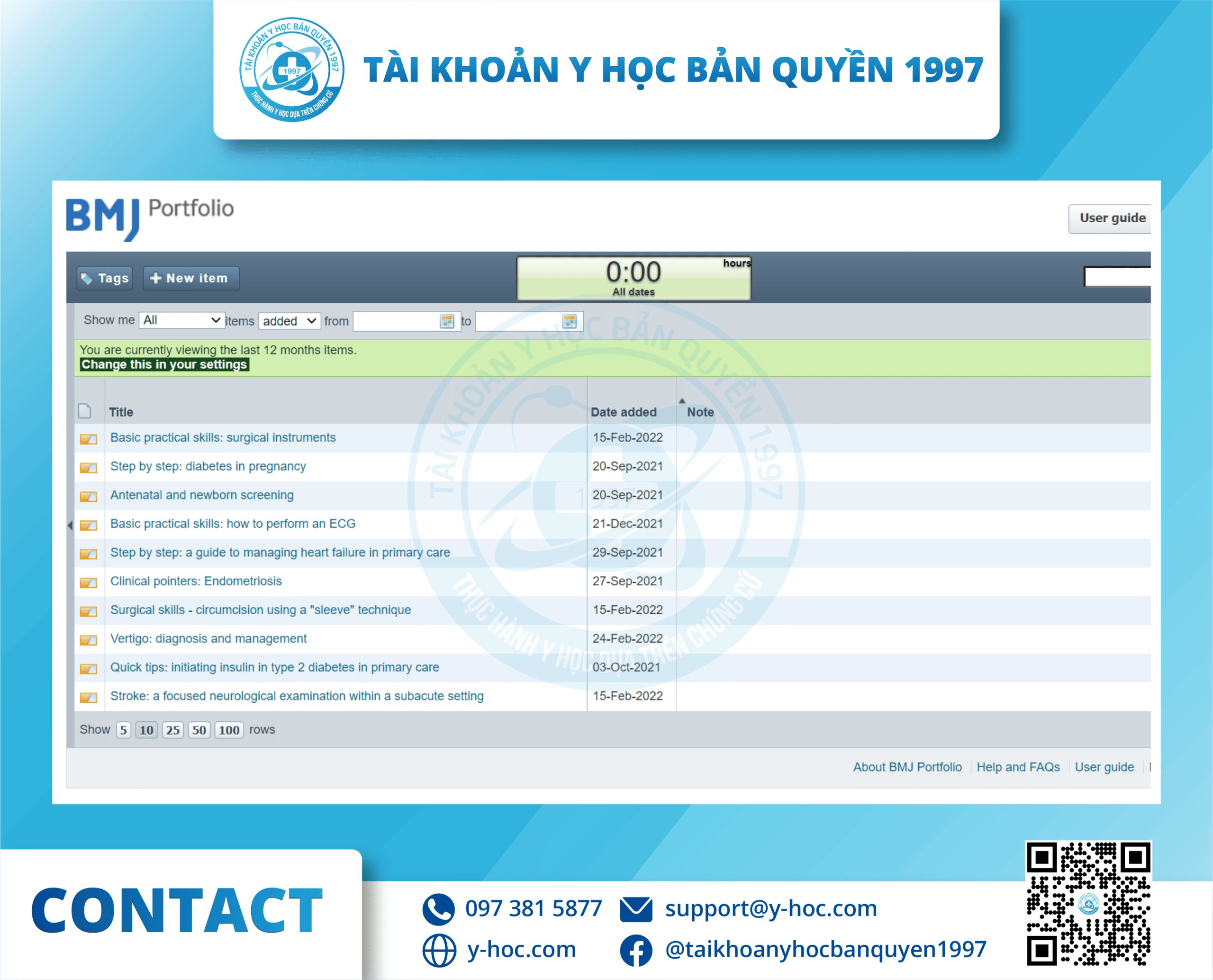Image resolution: width=1213 pixels, height=980 pixels.
Task: Click the 'from' date input field
Action: (x=395, y=321)
